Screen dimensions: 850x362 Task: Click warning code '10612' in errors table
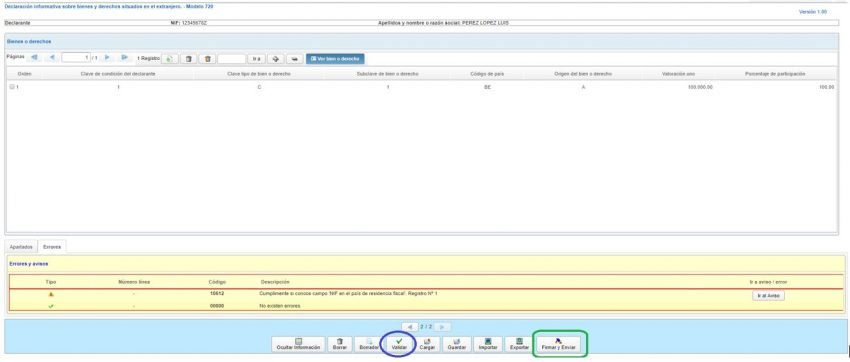pyautogui.click(x=217, y=293)
